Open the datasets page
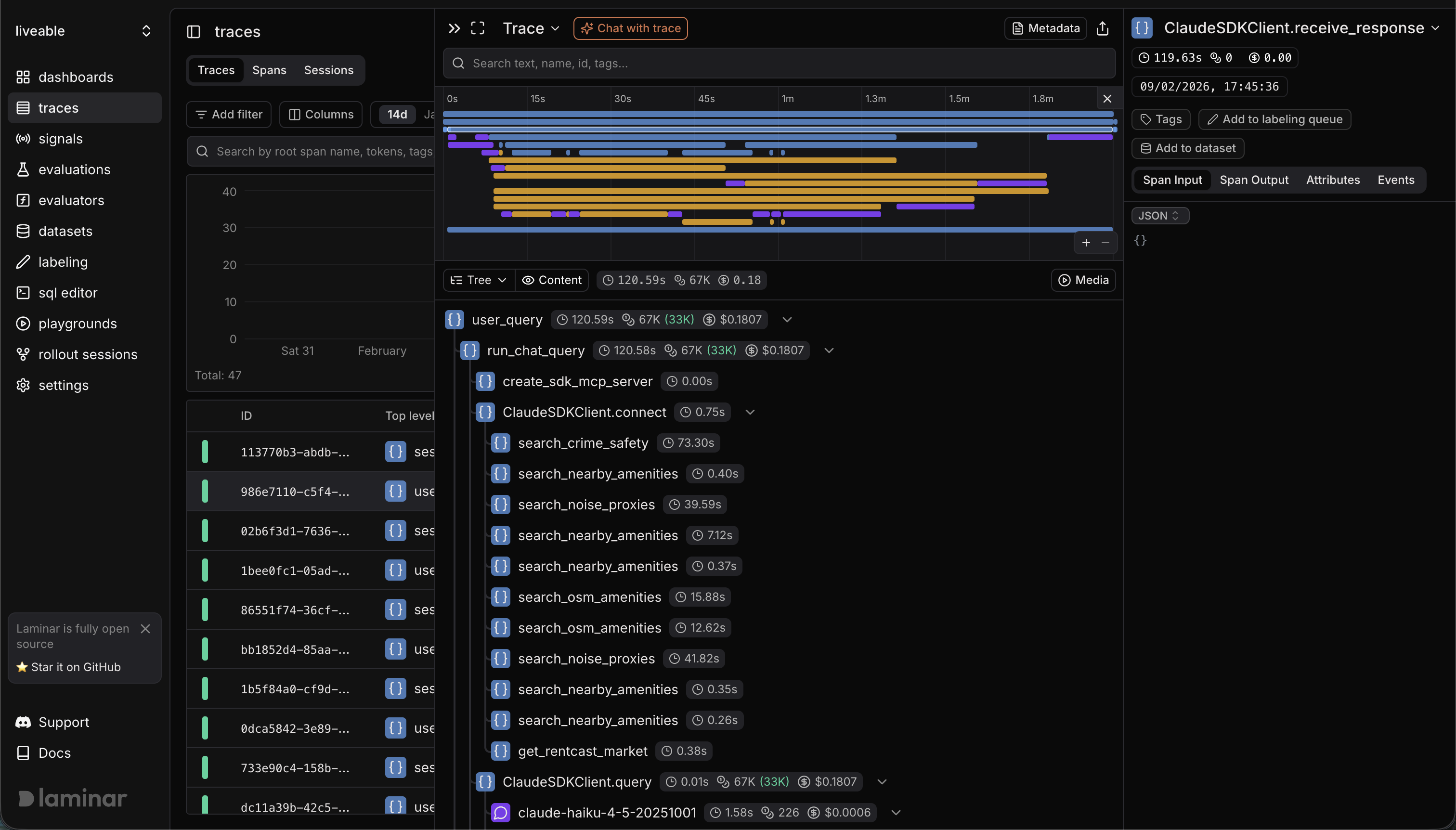Screen dimensions: 1456x830 tap(65, 231)
